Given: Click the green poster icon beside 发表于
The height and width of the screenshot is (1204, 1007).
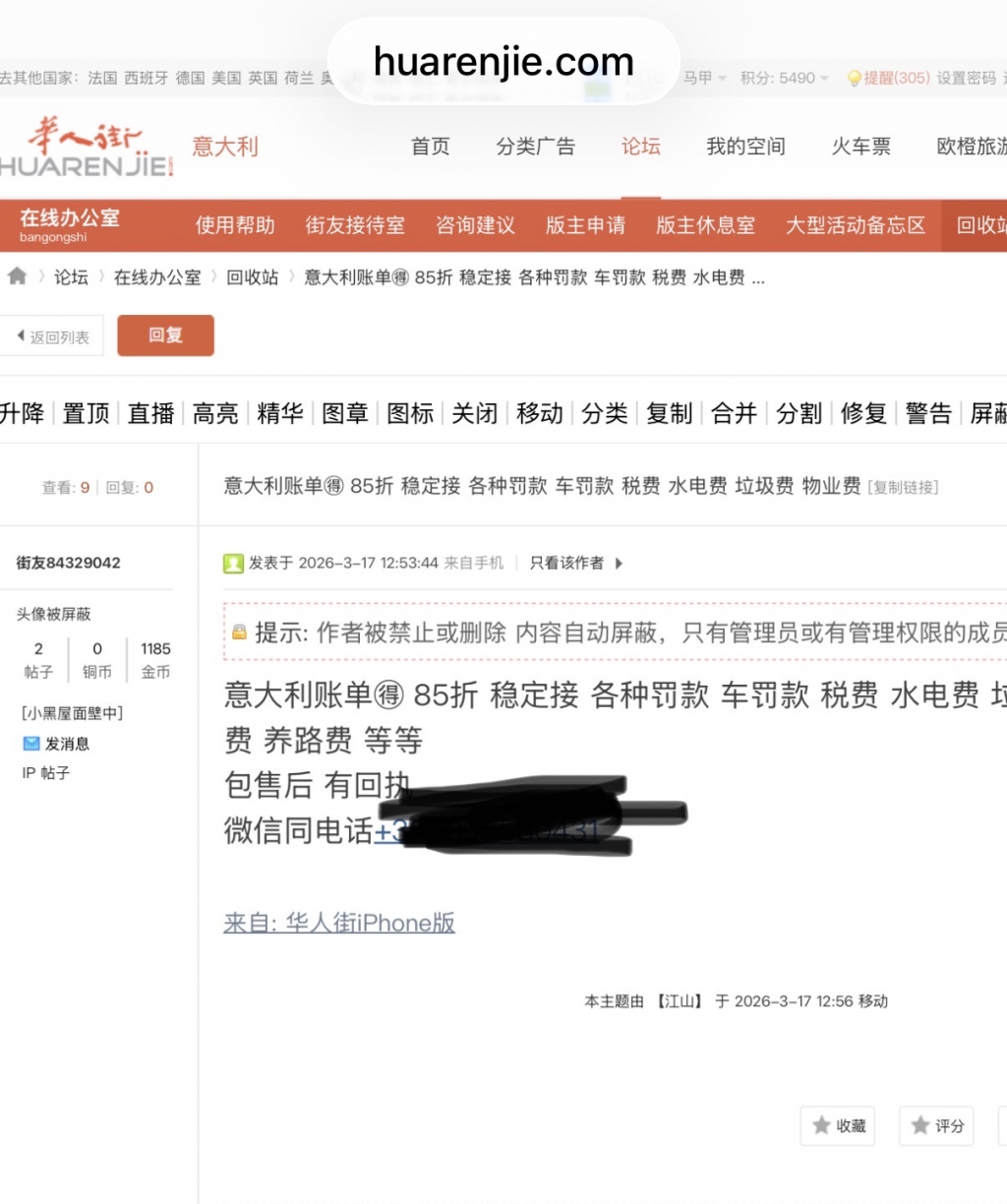Looking at the screenshot, I should pyautogui.click(x=233, y=564).
